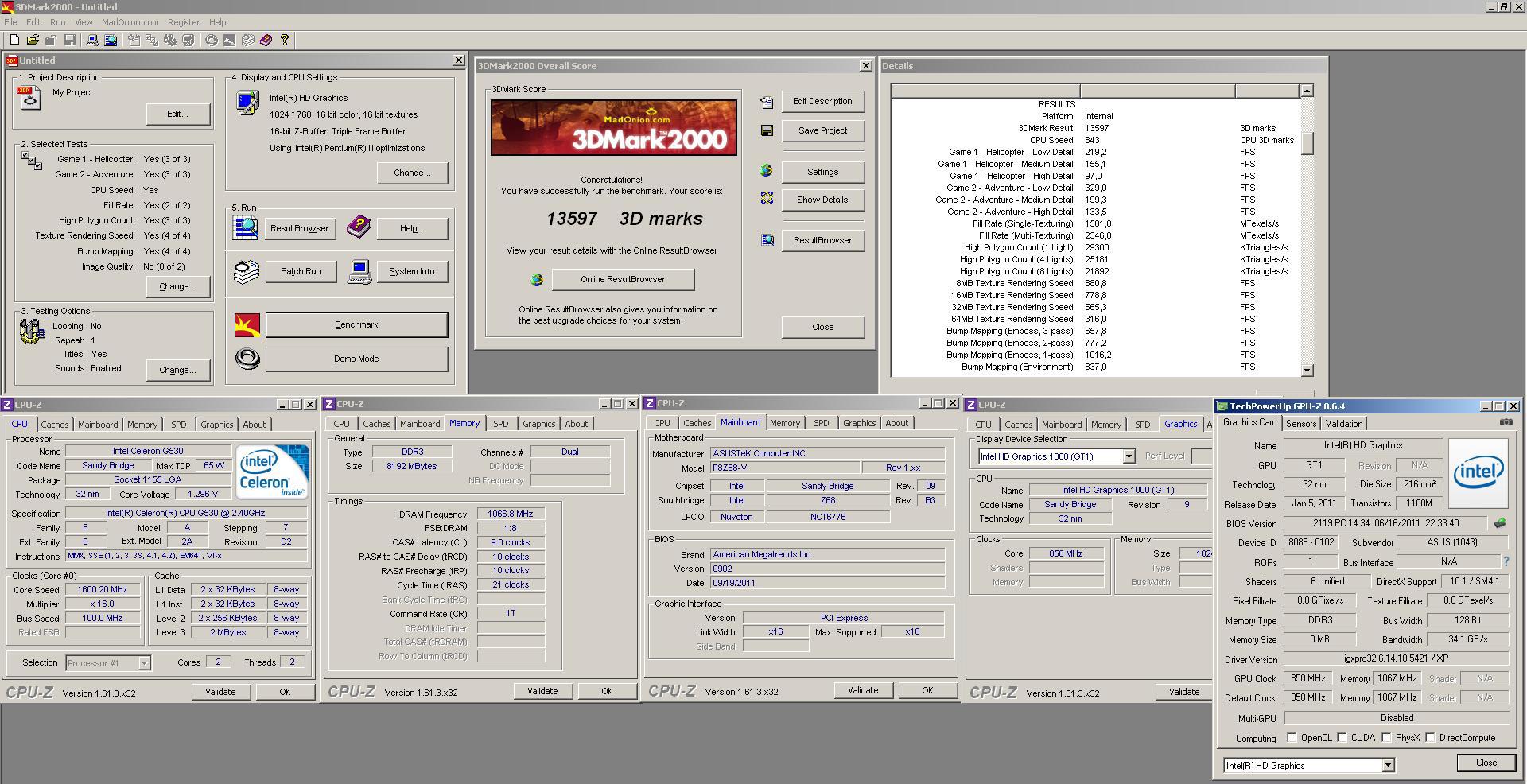Viewport: 1527px width, 784px height.
Task: Click the floppy icon beside Save Project
Action: [767, 130]
